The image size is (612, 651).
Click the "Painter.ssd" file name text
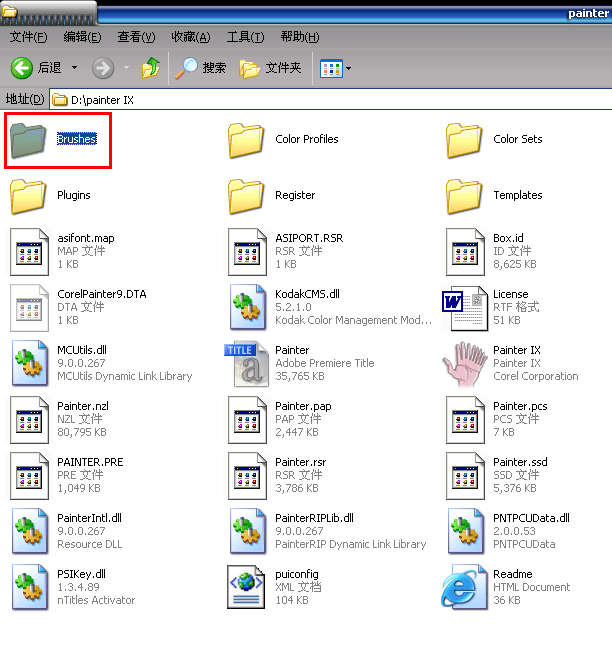pos(520,462)
